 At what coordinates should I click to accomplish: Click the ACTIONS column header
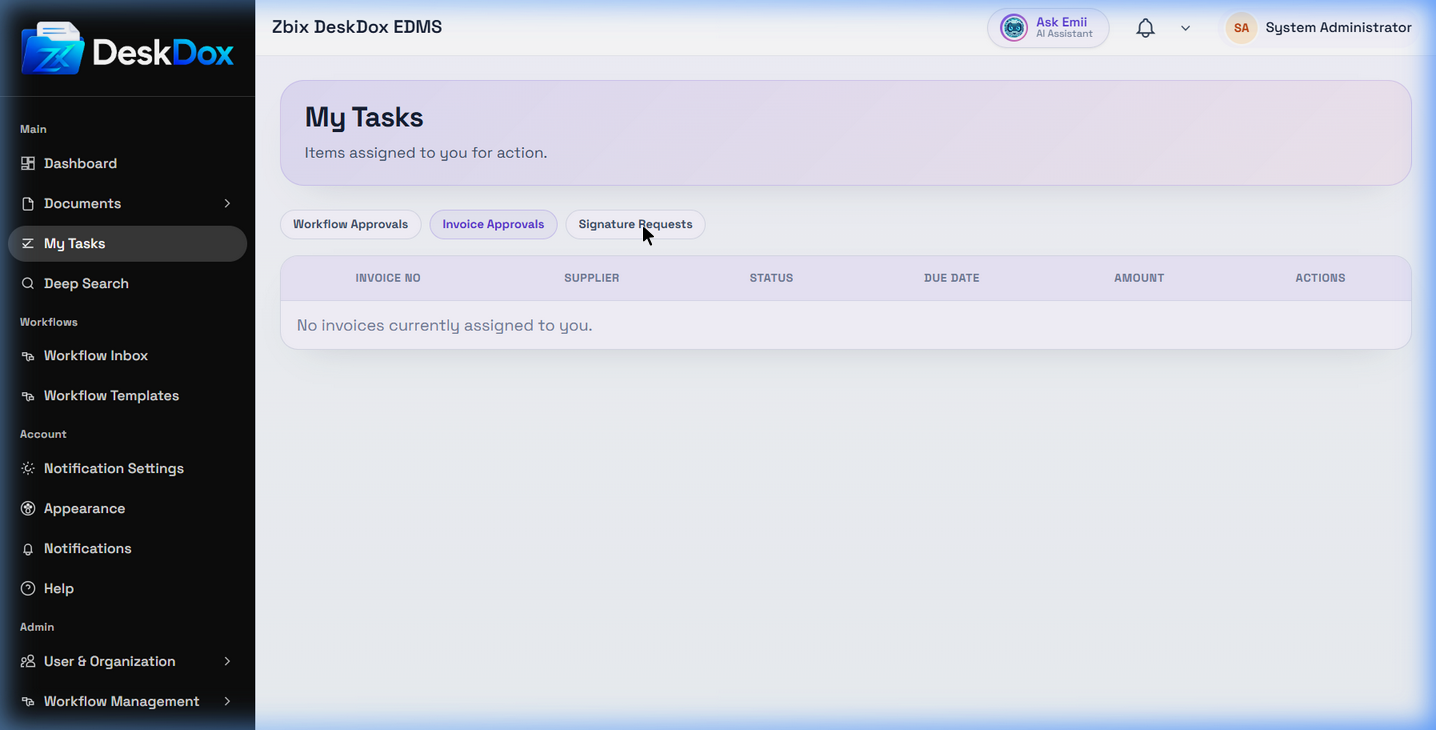[x=1320, y=278]
